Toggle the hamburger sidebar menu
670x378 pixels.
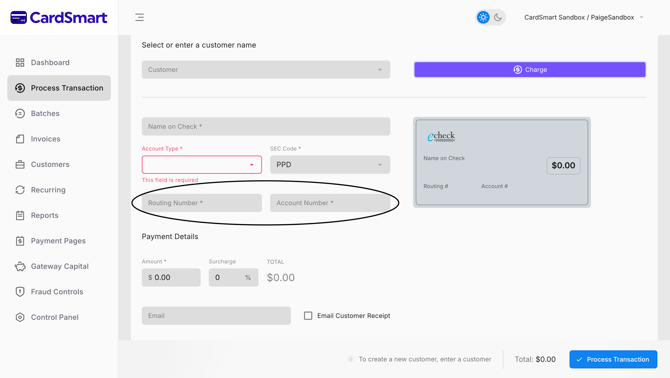pos(139,18)
